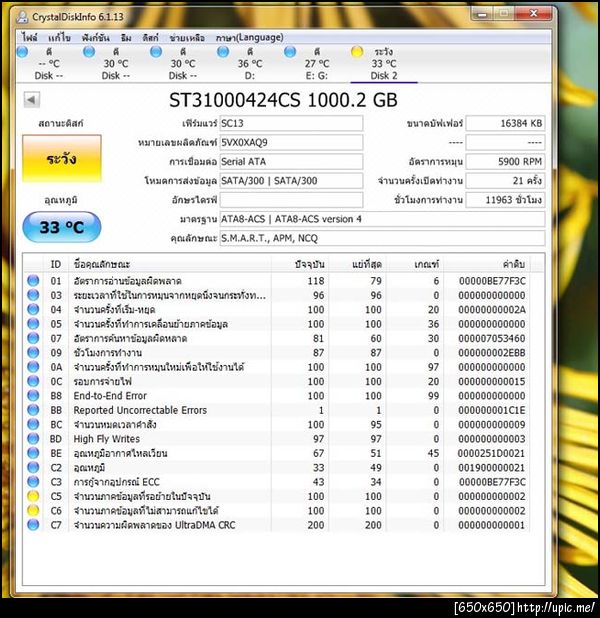Click raw value 0000251D0021

pos(492,453)
